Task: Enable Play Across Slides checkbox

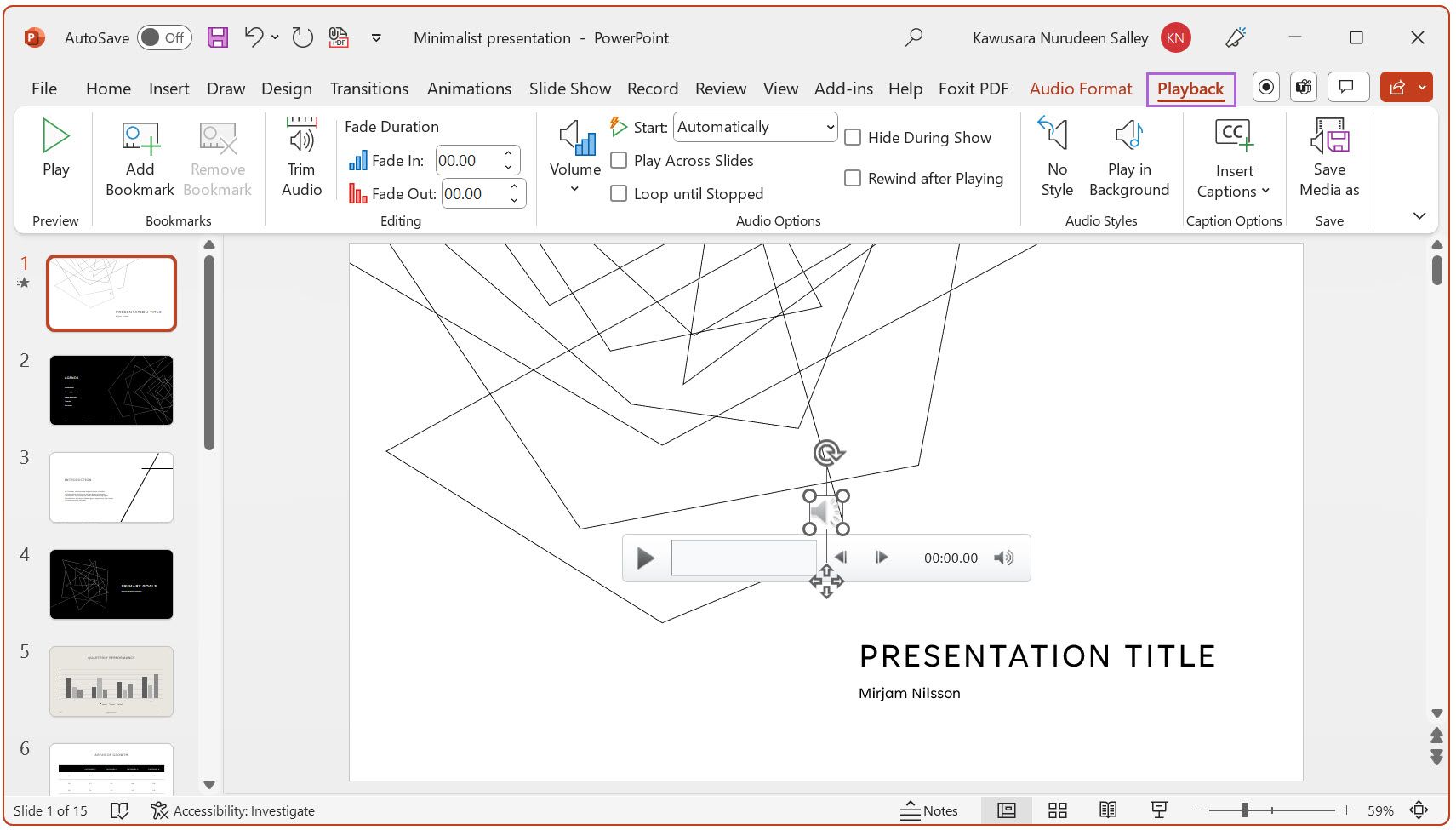Action: (620, 161)
